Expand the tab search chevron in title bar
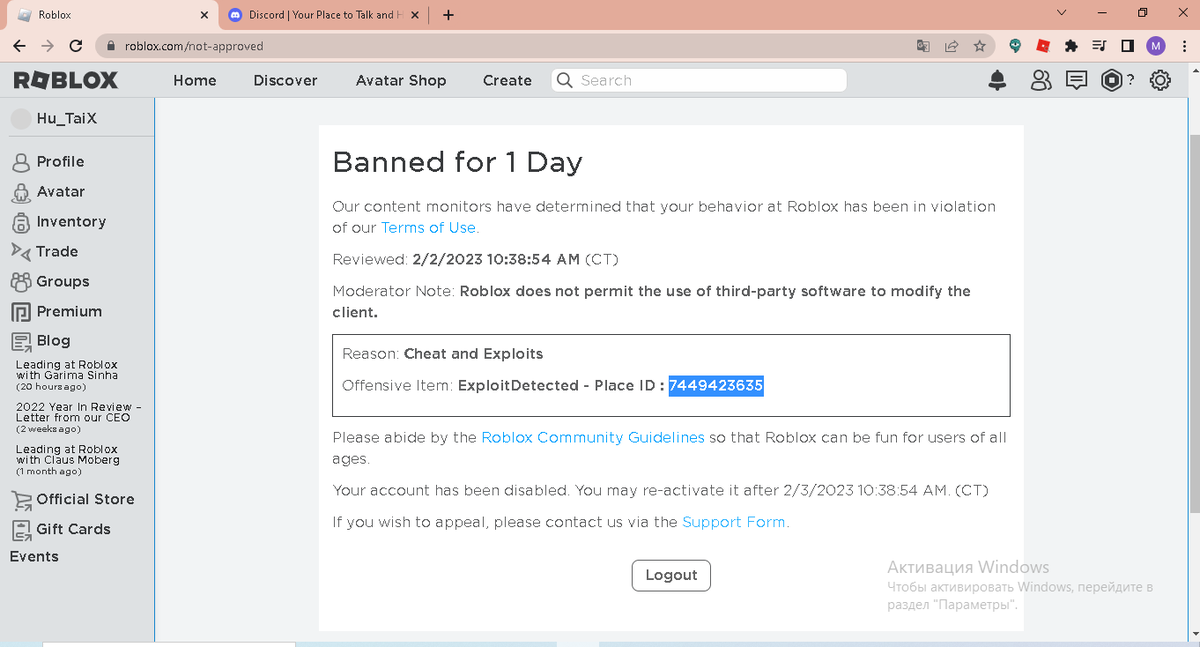Screen dimensions: 1200x647 click(1062, 14)
